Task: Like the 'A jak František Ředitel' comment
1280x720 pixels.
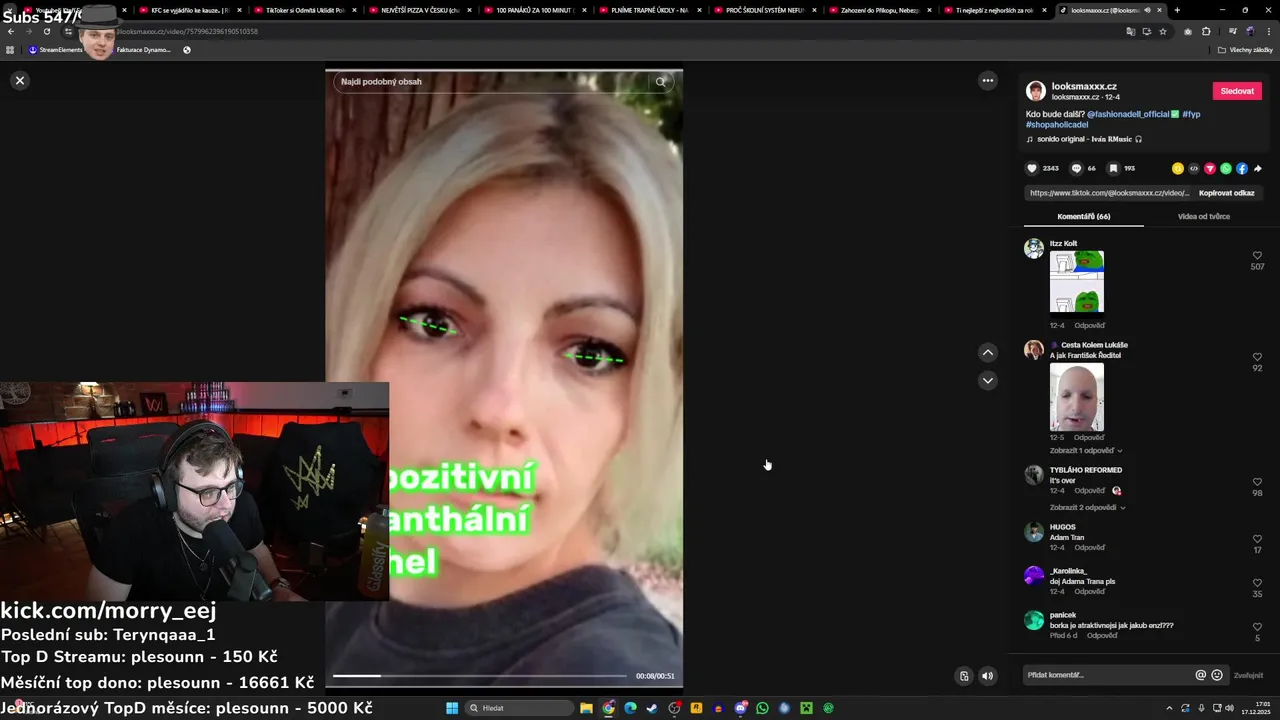Action: 1257,357
